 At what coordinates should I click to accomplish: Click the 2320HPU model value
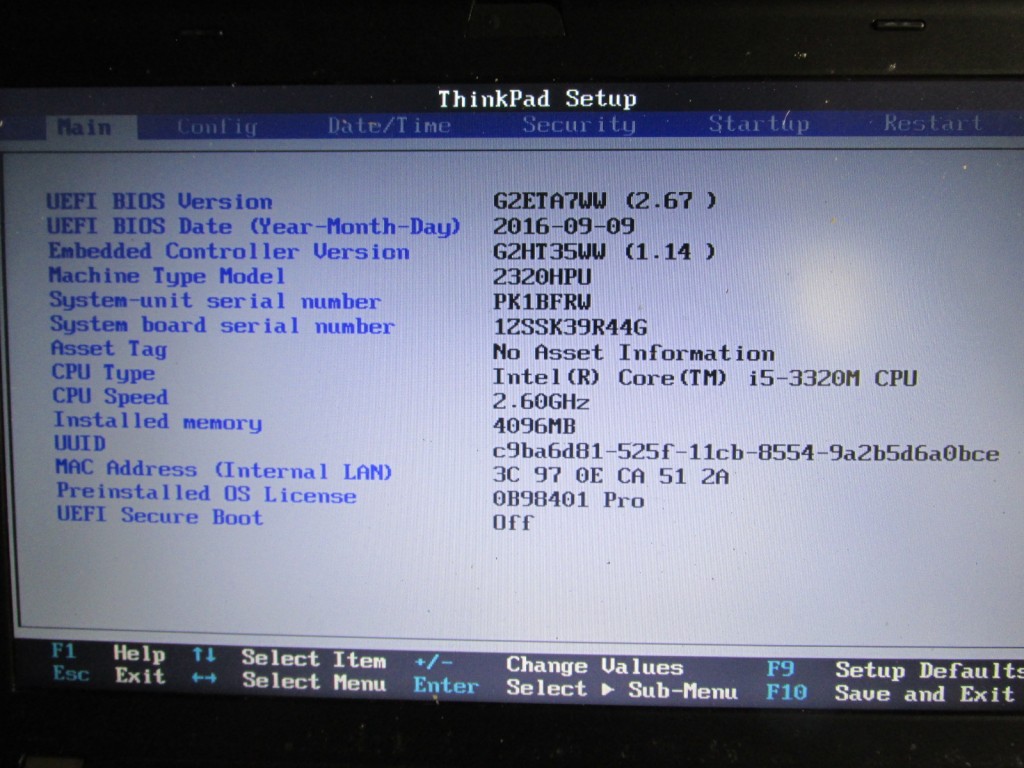click(542, 277)
